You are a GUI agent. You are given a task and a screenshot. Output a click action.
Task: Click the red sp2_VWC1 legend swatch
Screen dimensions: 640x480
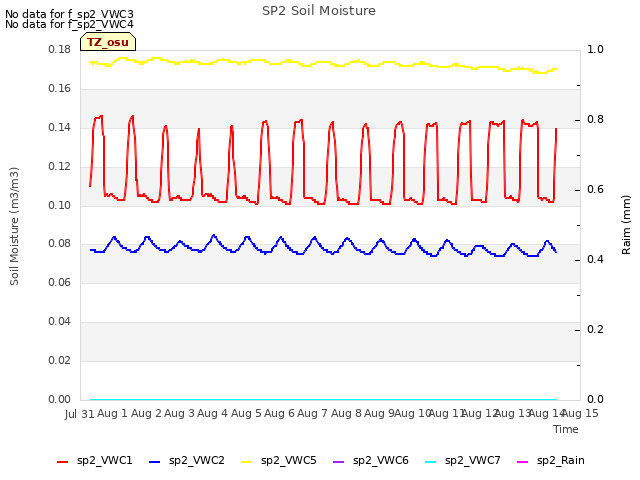tap(62, 462)
